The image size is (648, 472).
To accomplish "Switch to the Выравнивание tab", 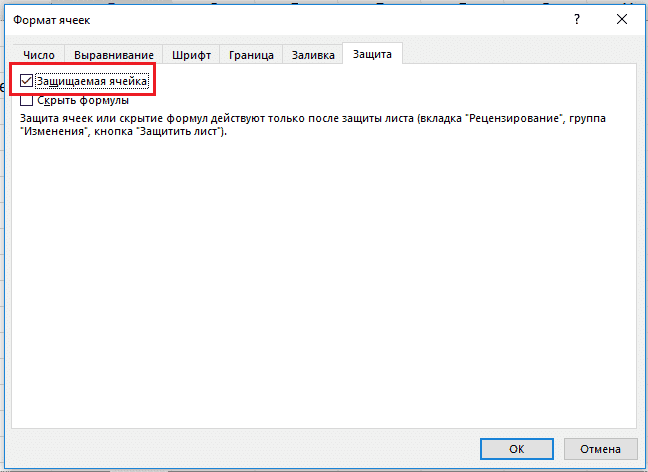I will (114, 55).
